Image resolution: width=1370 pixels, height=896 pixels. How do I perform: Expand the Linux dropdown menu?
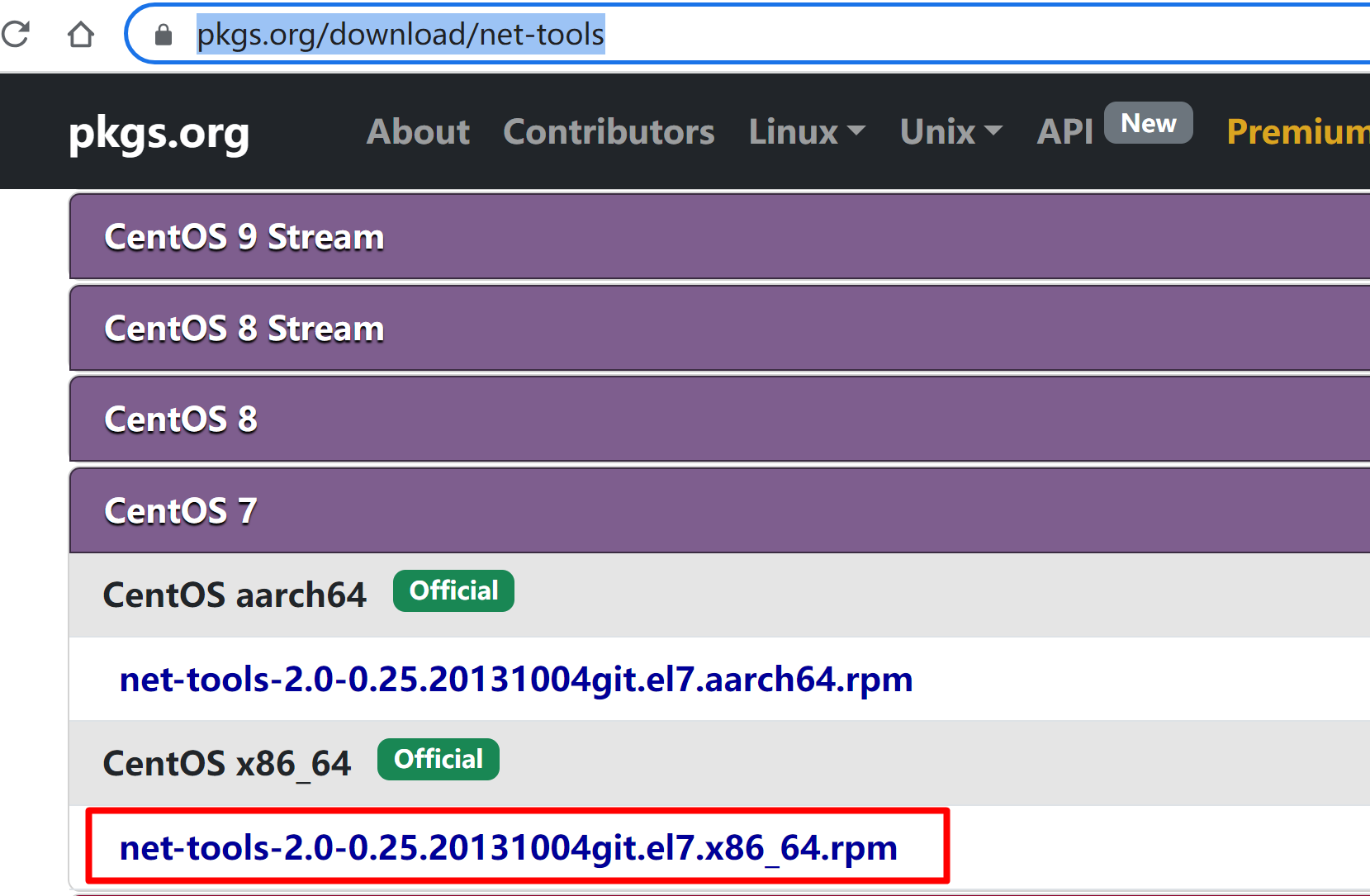(x=807, y=131)
